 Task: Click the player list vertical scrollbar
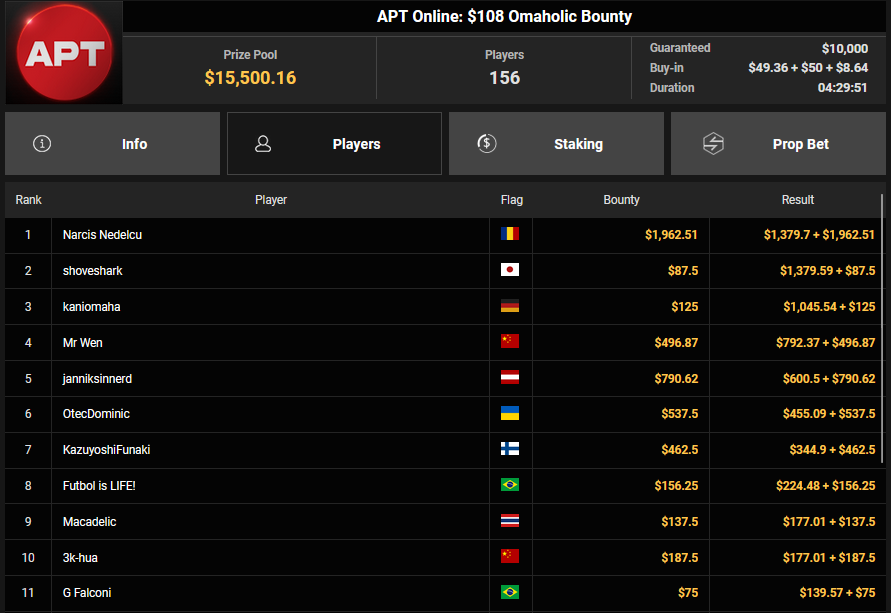(x=882, y=300)
